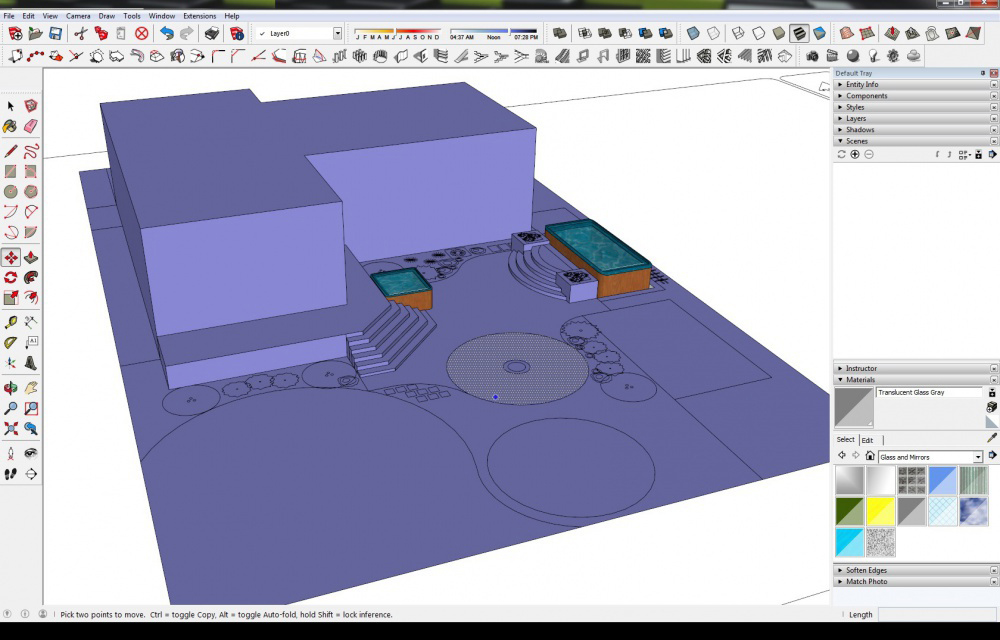Click the Zoom Extents tool
This screenshot has width=1000, height=640.
pyautogui.click(x=11, y=428)
